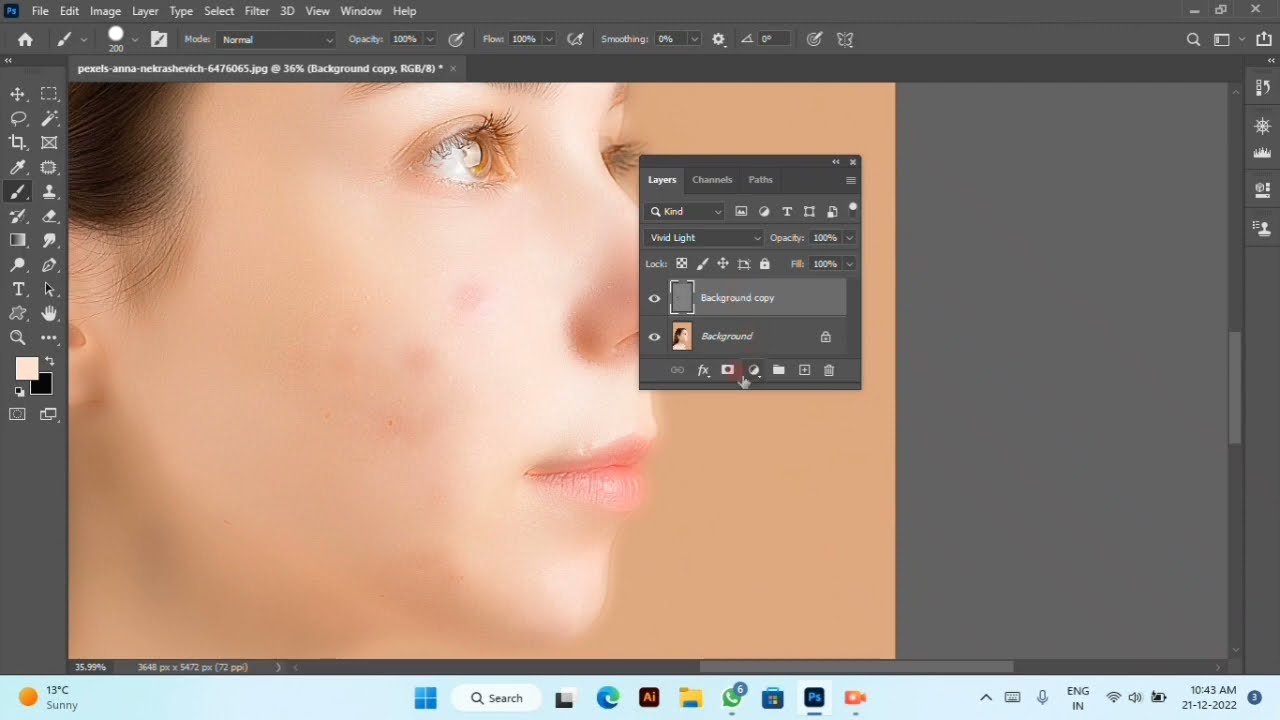
Task: Open brush Flow dropdown arrow
Action: pos(549,39)
